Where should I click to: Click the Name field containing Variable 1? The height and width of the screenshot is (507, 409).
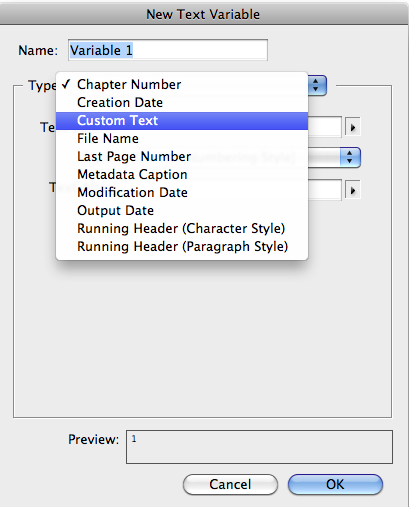pos(168,50)
